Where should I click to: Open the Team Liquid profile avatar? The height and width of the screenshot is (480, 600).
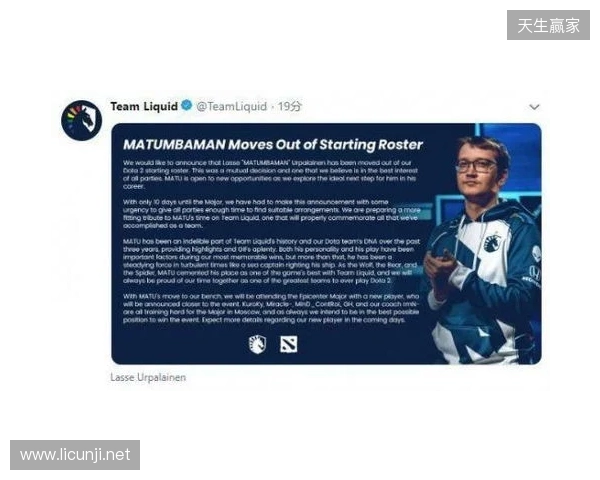click(x=82, y=120)
